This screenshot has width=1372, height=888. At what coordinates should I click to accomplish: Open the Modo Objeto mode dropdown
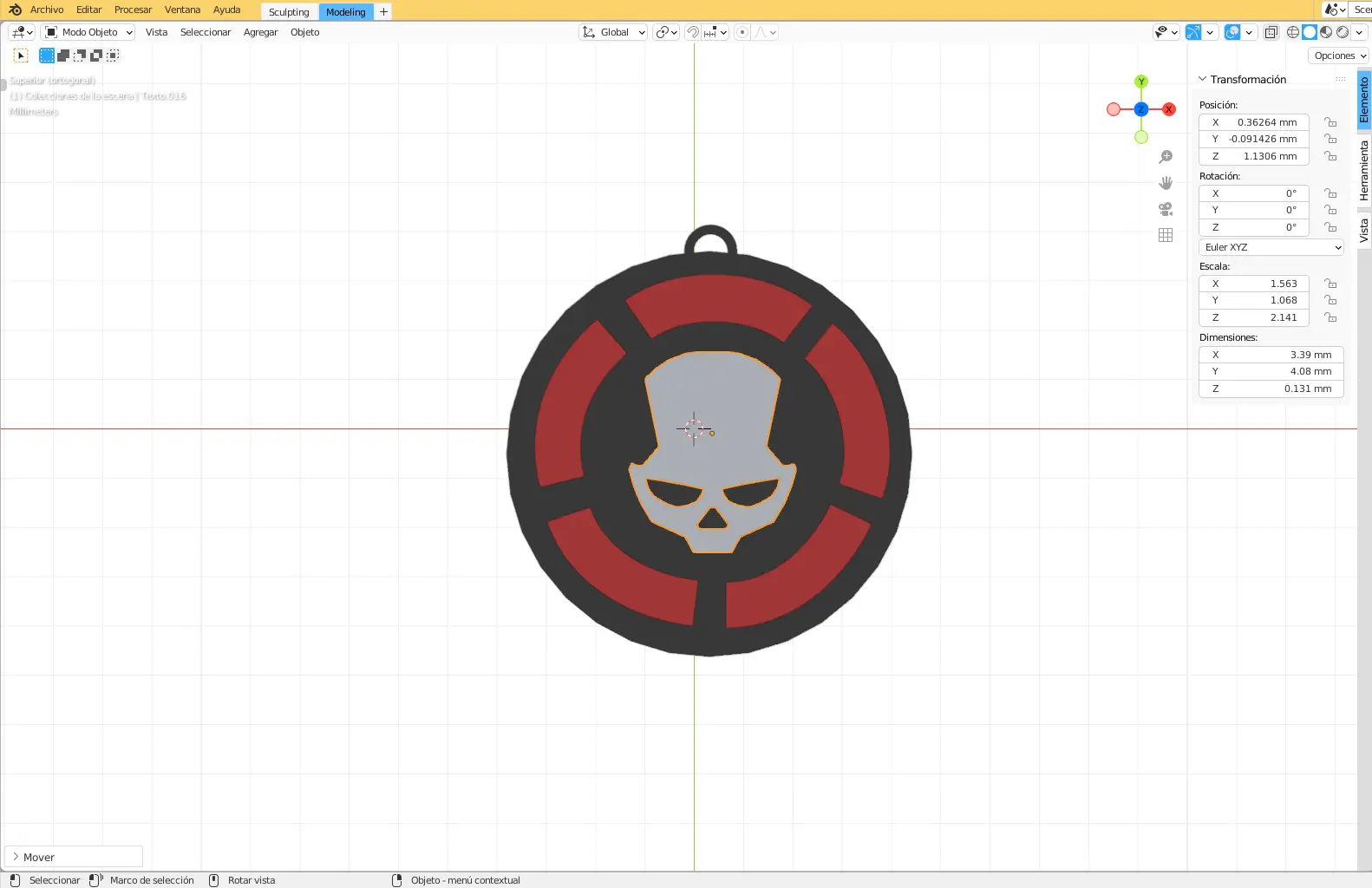pyautogui.click(x=89, y=32)
